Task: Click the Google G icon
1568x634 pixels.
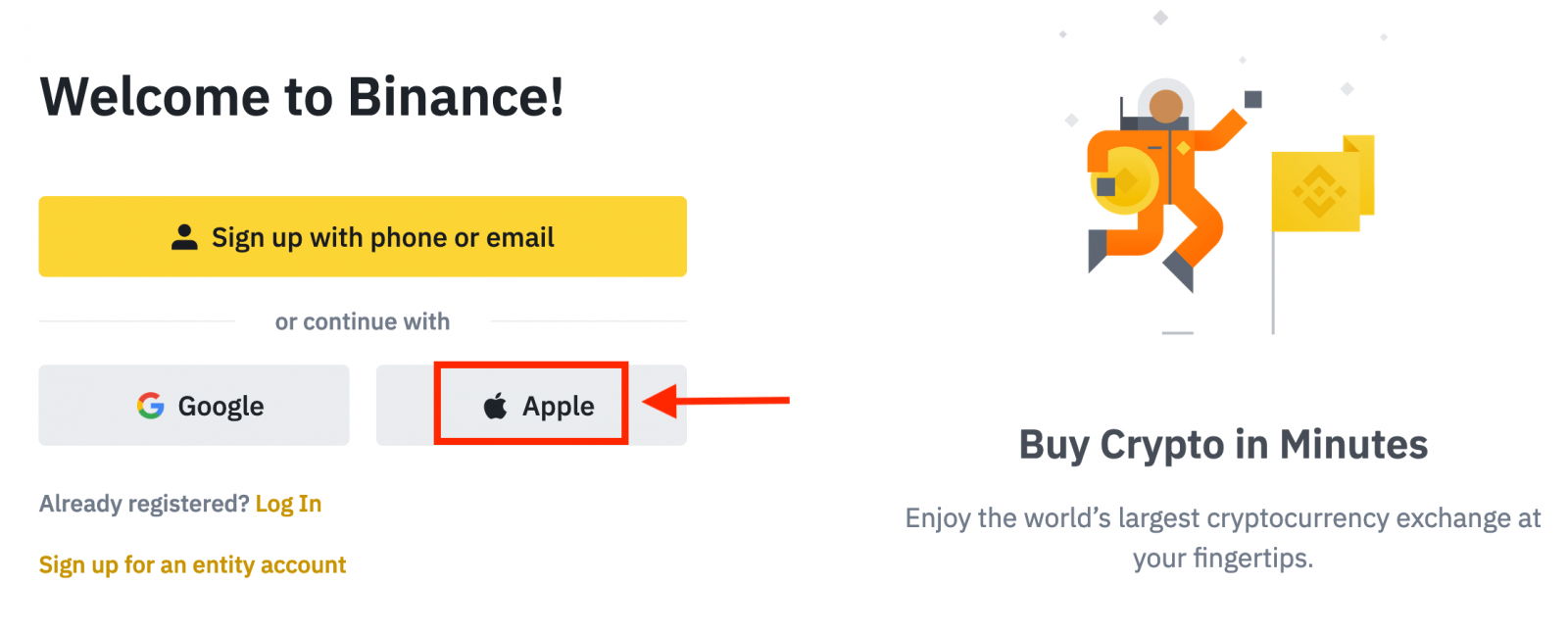Action: click(x=150, y=405)
